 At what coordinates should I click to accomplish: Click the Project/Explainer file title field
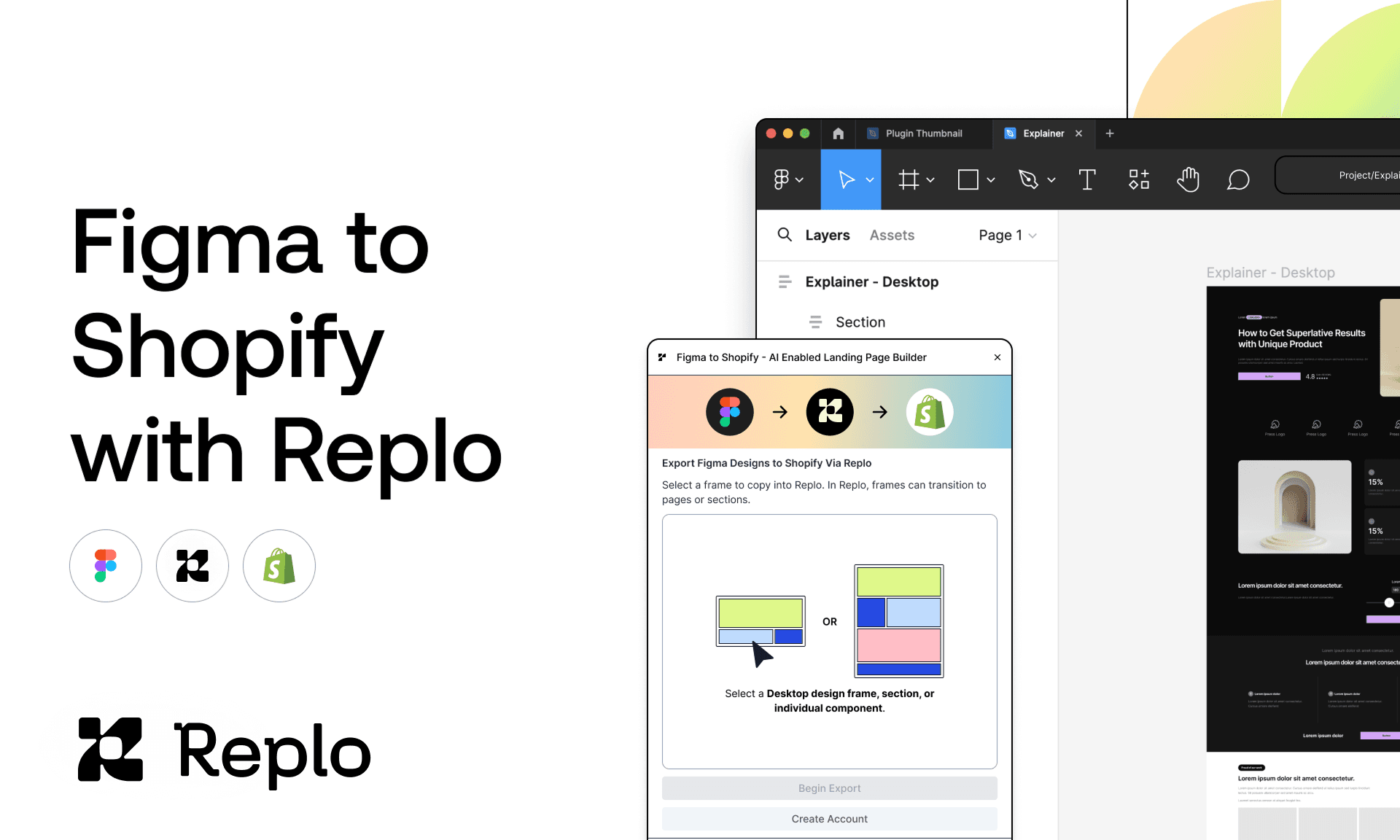(1337, 175)
